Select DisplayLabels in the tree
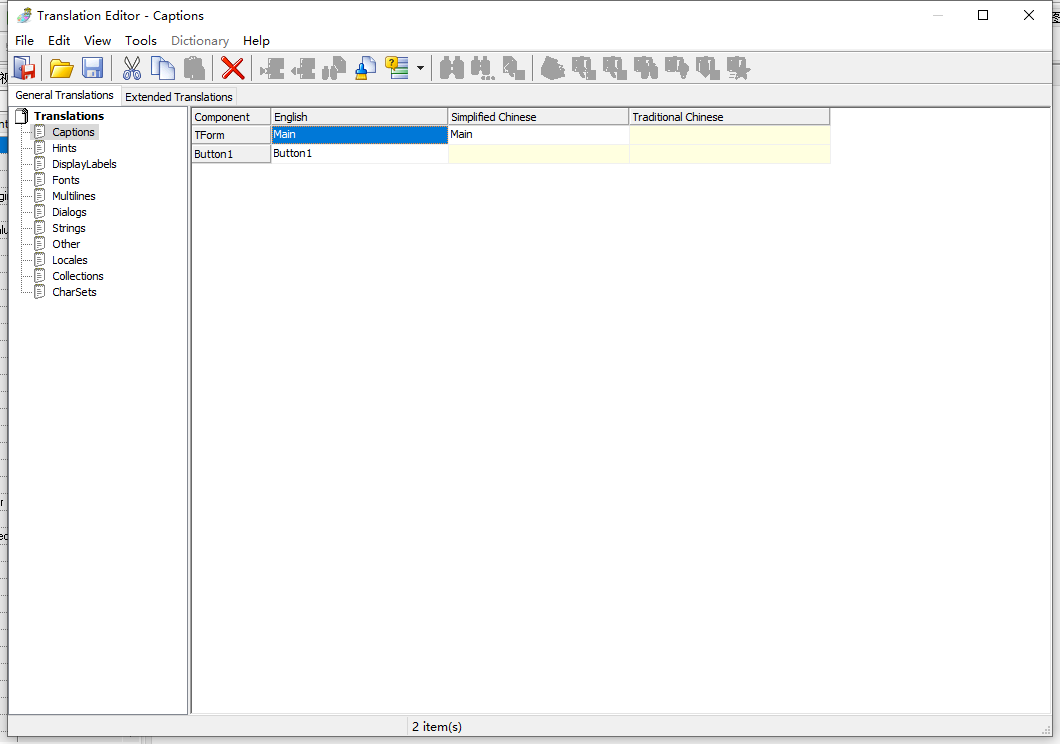Viewport: 1060px width, 744px height. tap(85, 164)
